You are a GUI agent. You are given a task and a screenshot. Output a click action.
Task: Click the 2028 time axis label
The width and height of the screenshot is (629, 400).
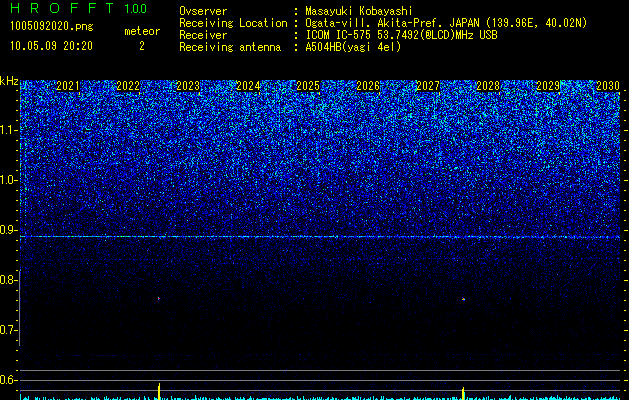488,86
